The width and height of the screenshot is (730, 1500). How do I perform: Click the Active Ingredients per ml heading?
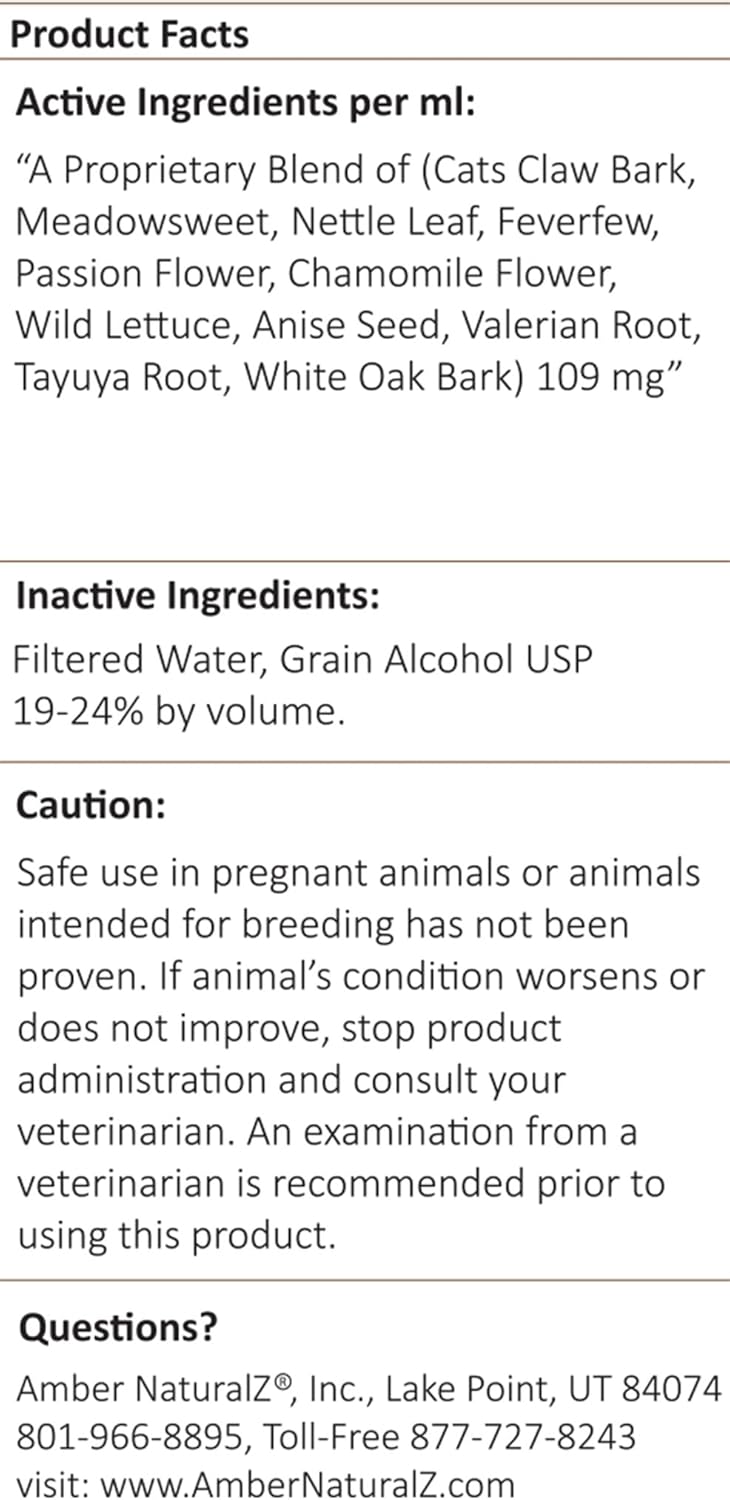246,104
